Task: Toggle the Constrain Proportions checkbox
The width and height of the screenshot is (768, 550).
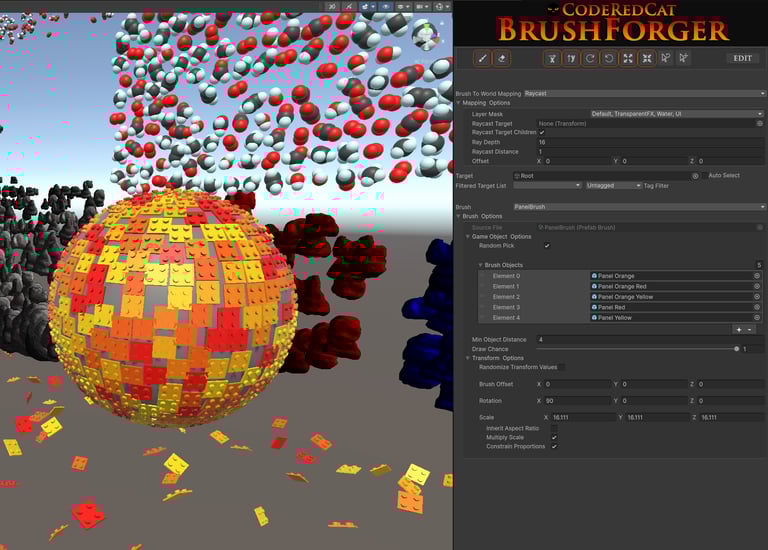Action: tap(554, 447)
